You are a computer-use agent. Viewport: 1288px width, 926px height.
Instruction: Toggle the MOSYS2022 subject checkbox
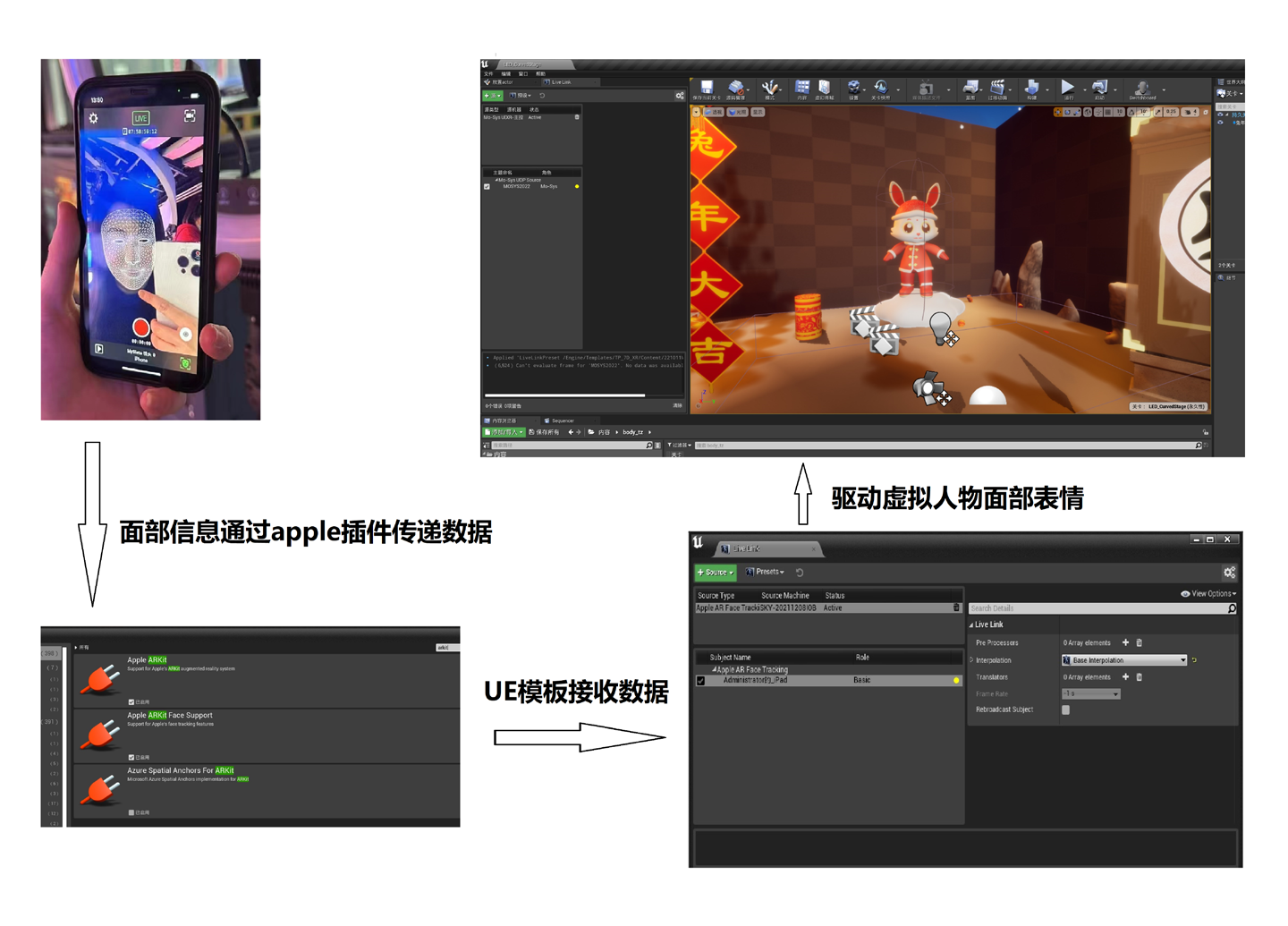coord(487,187)
